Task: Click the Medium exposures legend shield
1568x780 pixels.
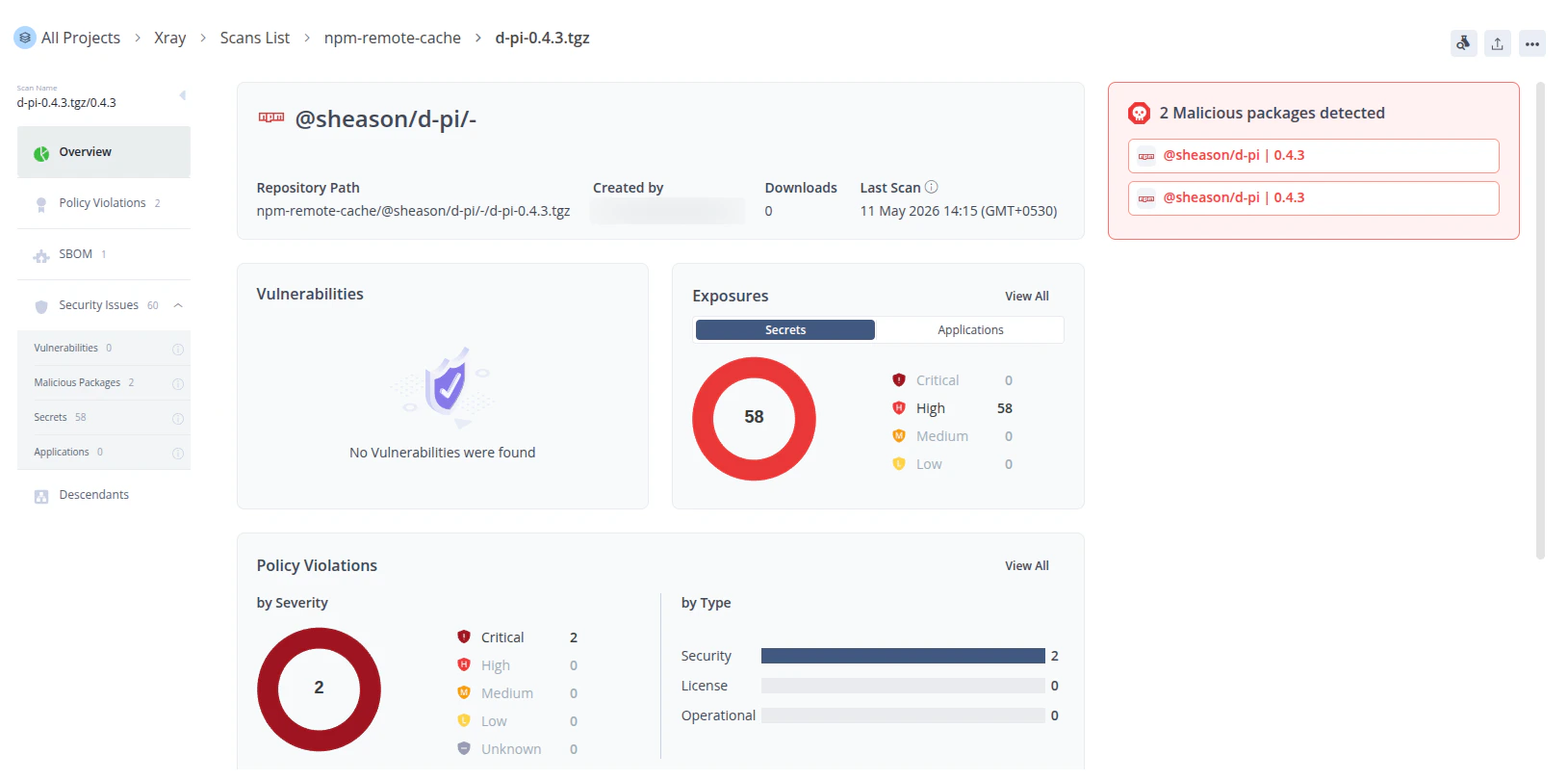Action: 899,436
